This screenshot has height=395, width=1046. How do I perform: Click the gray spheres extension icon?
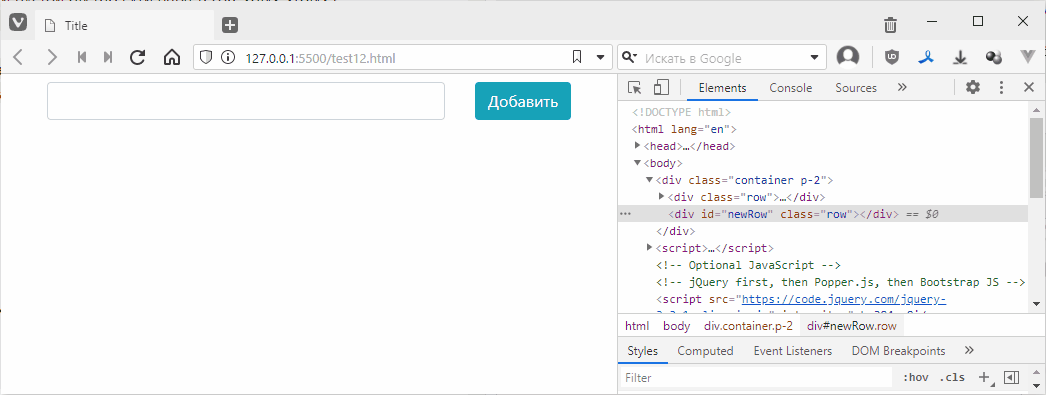pyautogui.click(x=994, y=58)
